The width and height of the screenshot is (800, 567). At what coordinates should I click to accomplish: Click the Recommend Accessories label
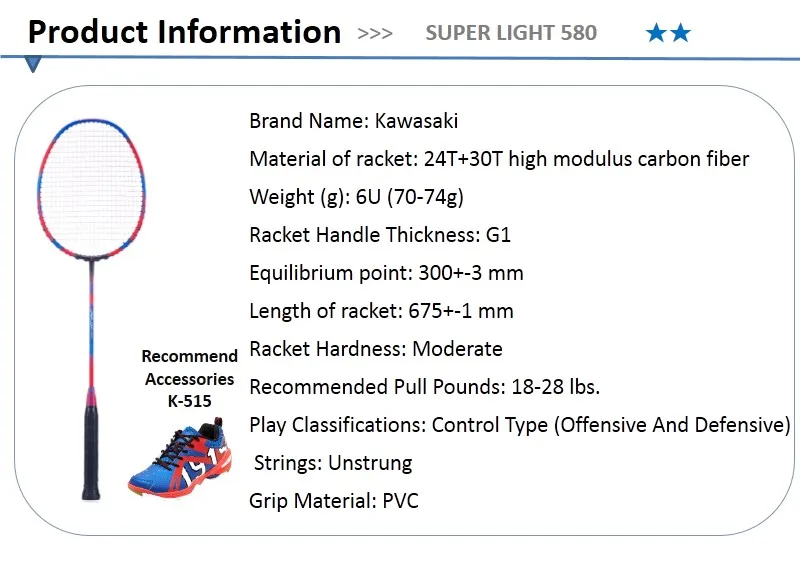click(189, 367)
